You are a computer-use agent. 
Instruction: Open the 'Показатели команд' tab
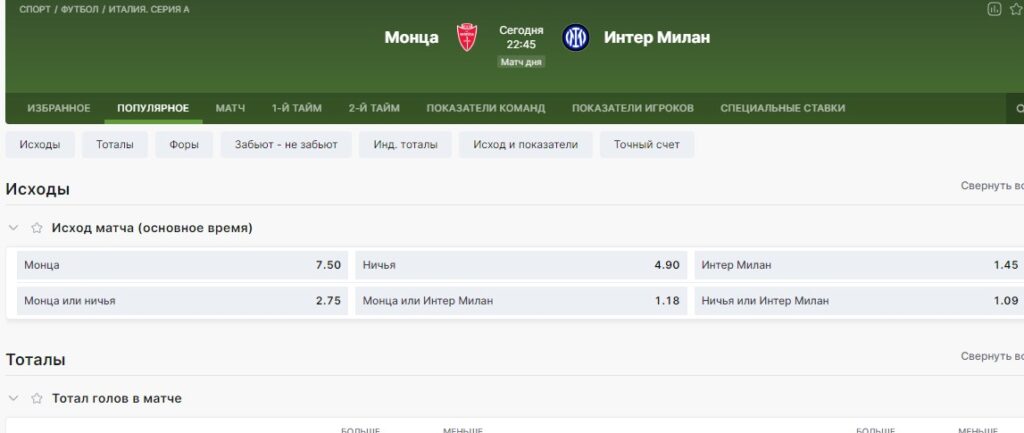pyautogui.click(x=486, y=108)
